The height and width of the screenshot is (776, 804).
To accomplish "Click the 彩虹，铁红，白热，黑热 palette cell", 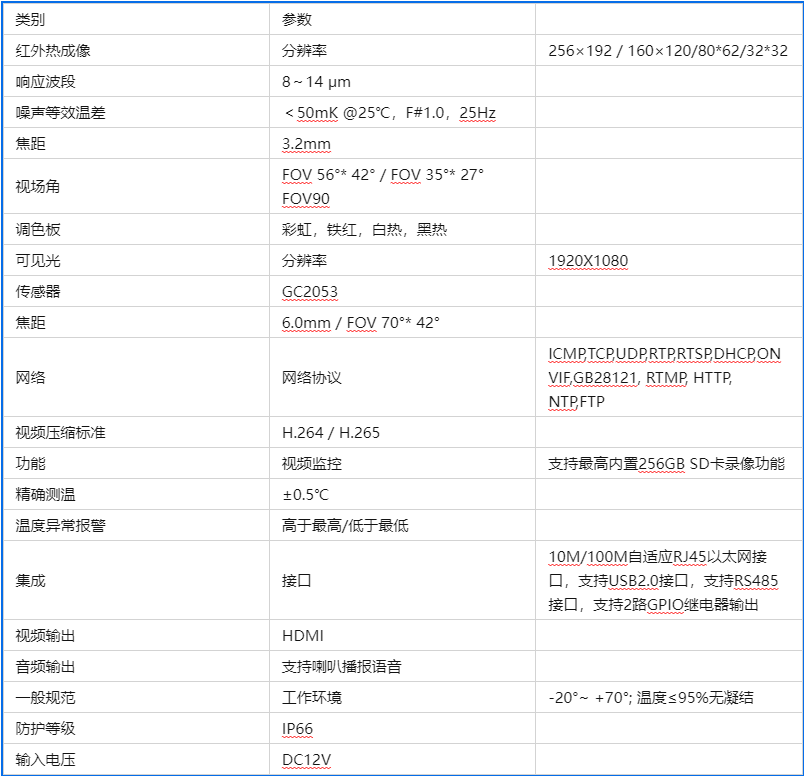I will coord(364,229).
